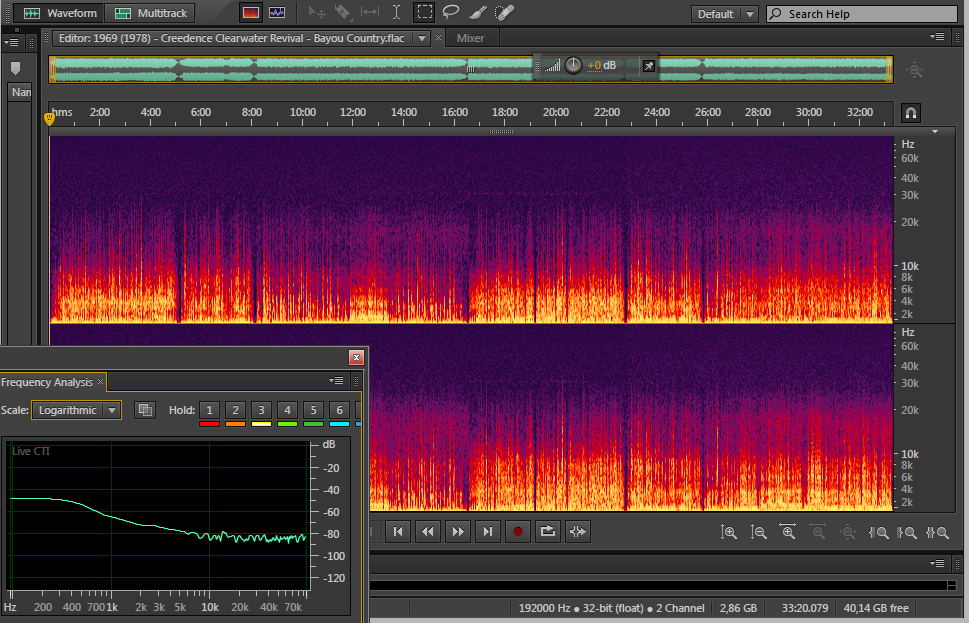
Task: Select the Editor Bayou Country.flac tab
Action: 232,38
